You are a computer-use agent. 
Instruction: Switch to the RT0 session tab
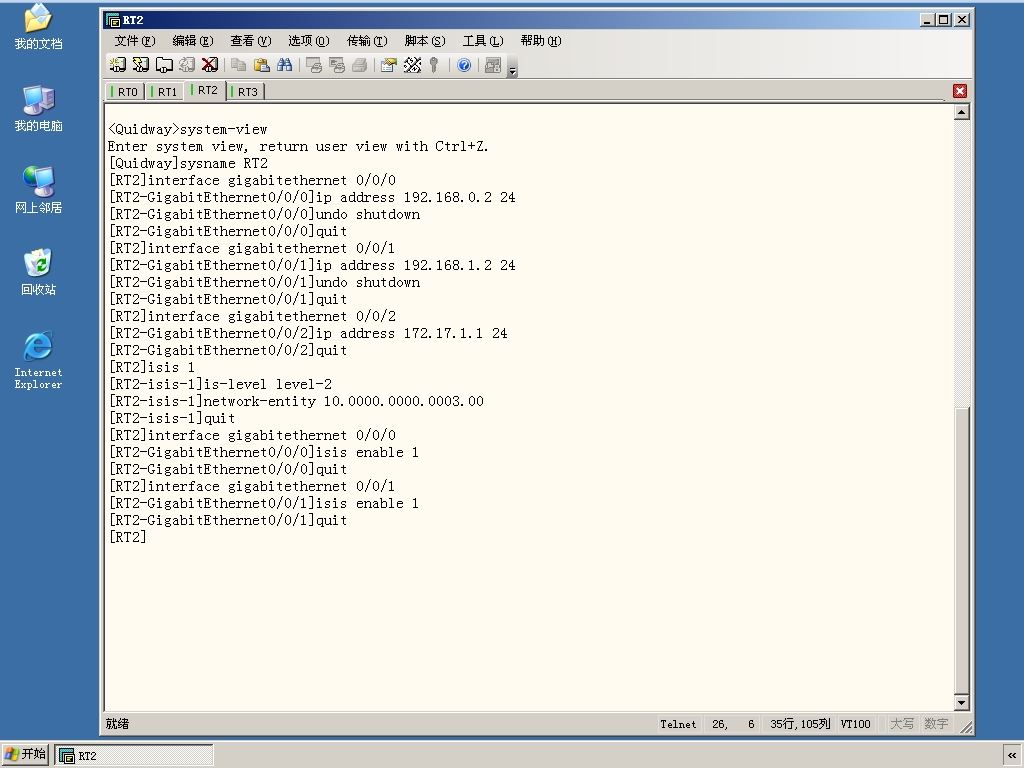click(x=125, y=92)
